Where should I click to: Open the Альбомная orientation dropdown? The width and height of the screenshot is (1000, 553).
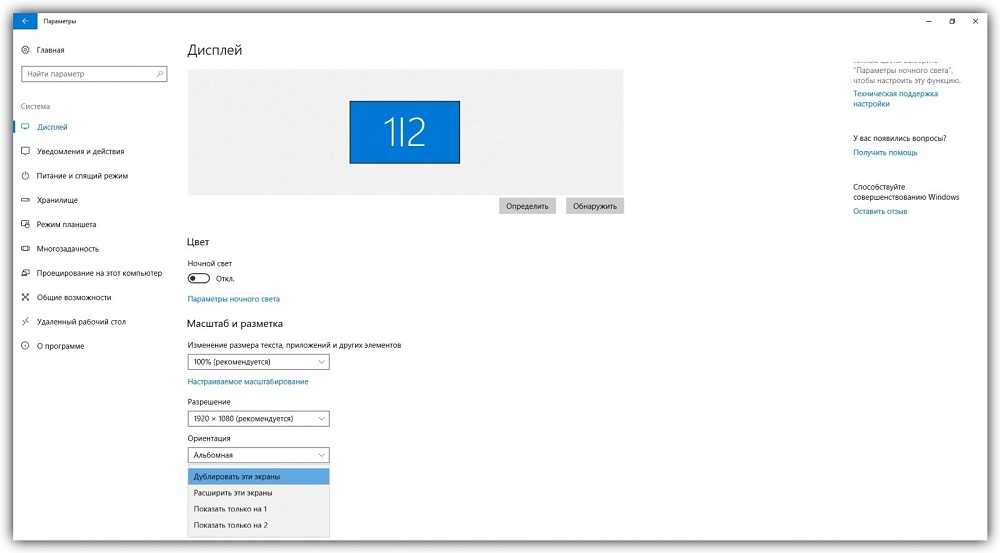tap(258, 455)
